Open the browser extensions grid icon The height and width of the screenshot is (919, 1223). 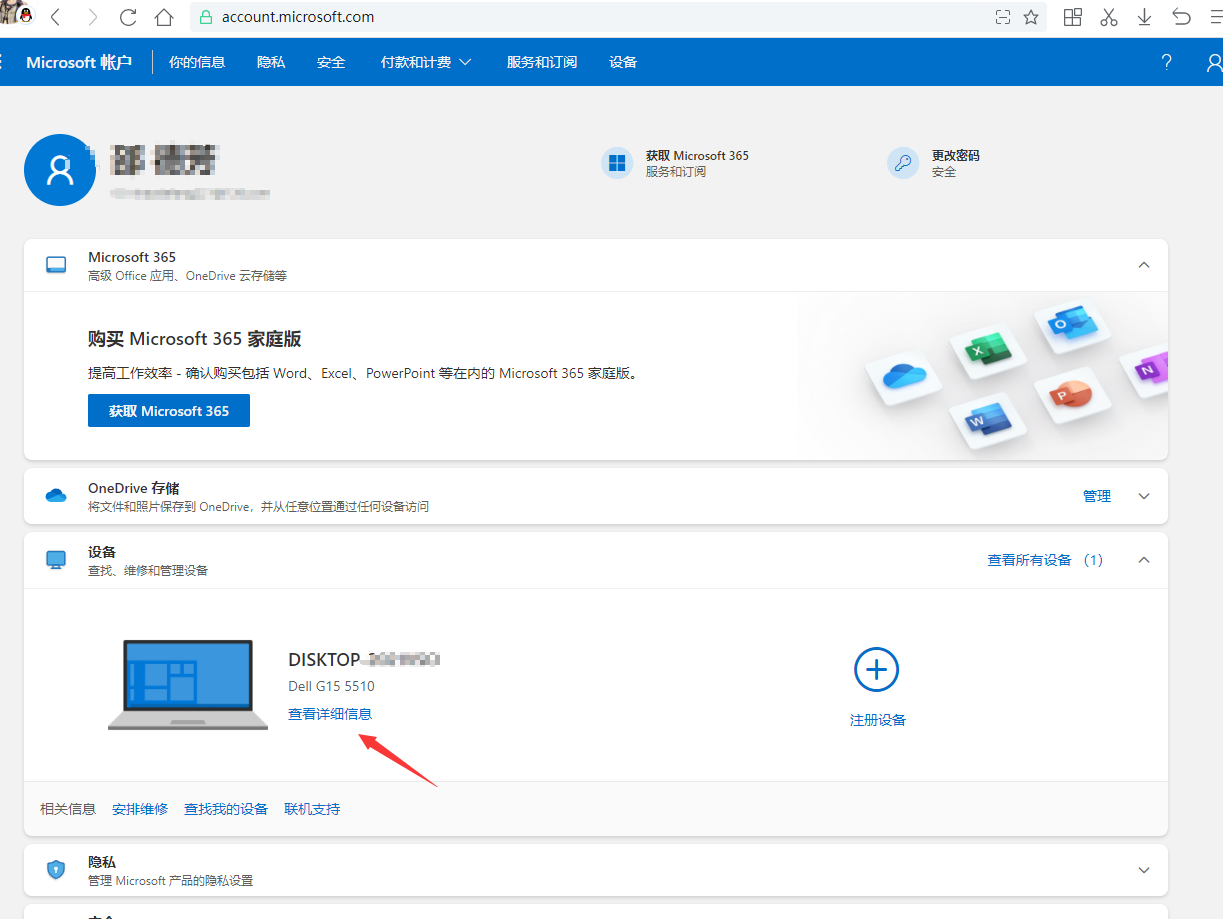pyautogui.click(x=1073, y=17)
